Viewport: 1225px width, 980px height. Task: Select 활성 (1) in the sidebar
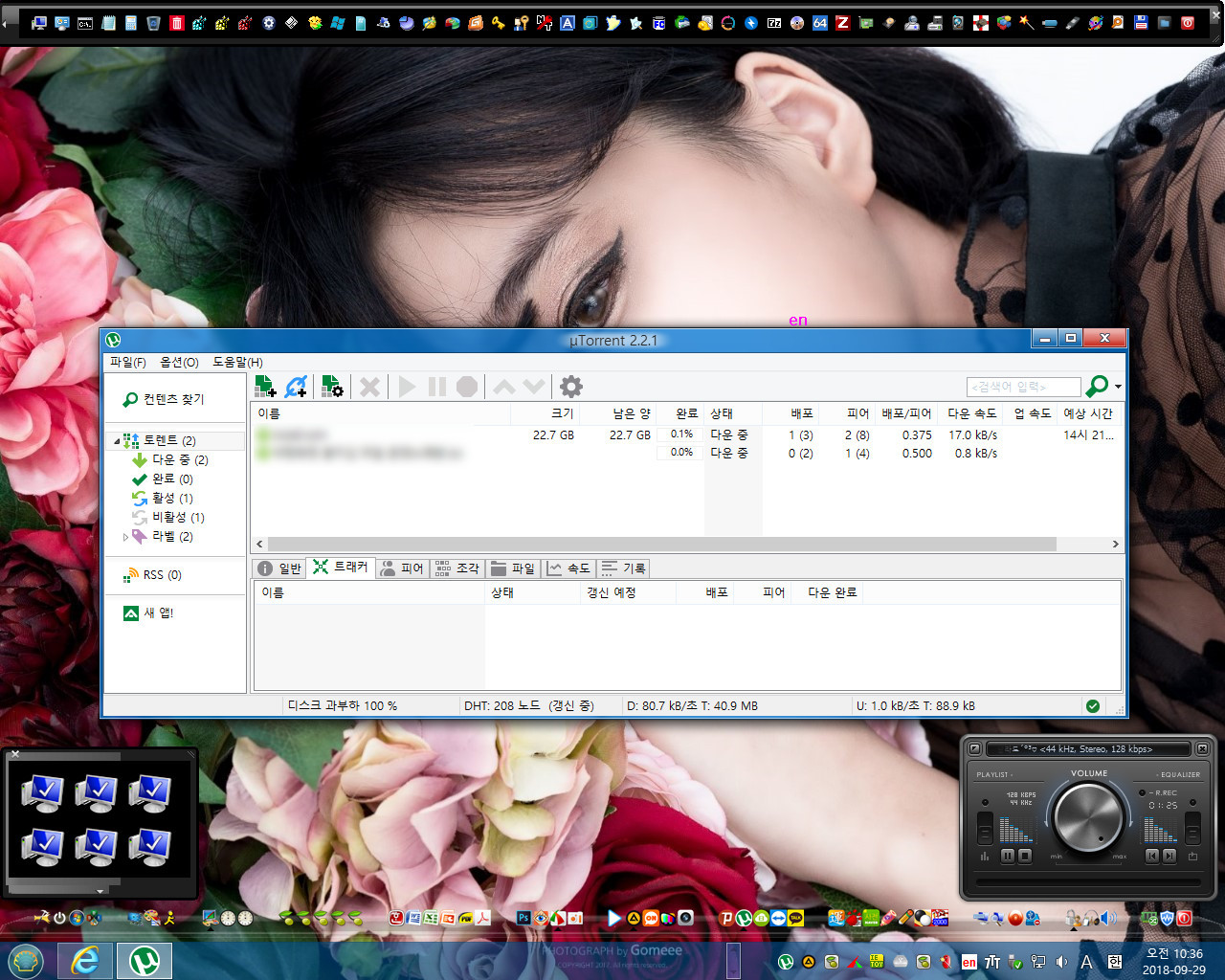click(x=163, y=498)
